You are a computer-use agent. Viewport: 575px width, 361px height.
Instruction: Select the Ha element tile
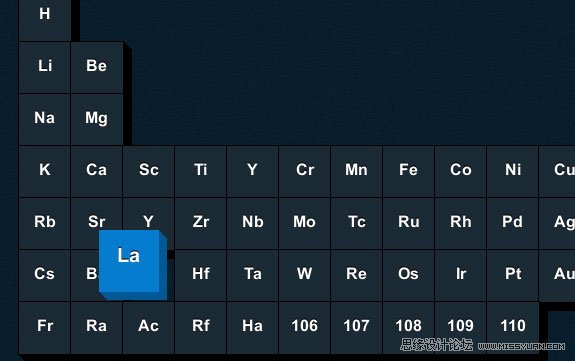[x=253, y=328]
